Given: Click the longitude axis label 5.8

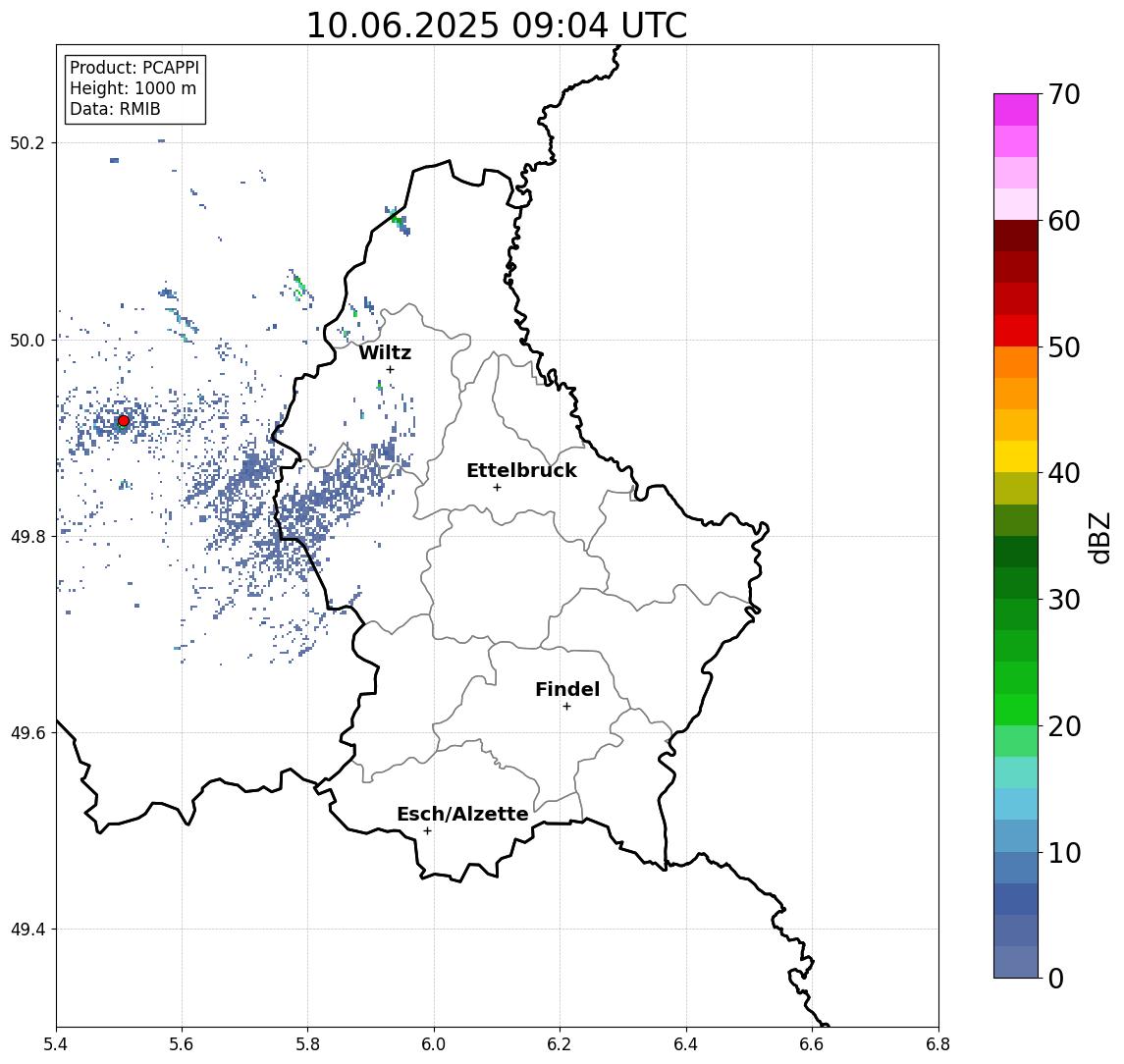Looking at the screenshot, I should coord(308,1044).
